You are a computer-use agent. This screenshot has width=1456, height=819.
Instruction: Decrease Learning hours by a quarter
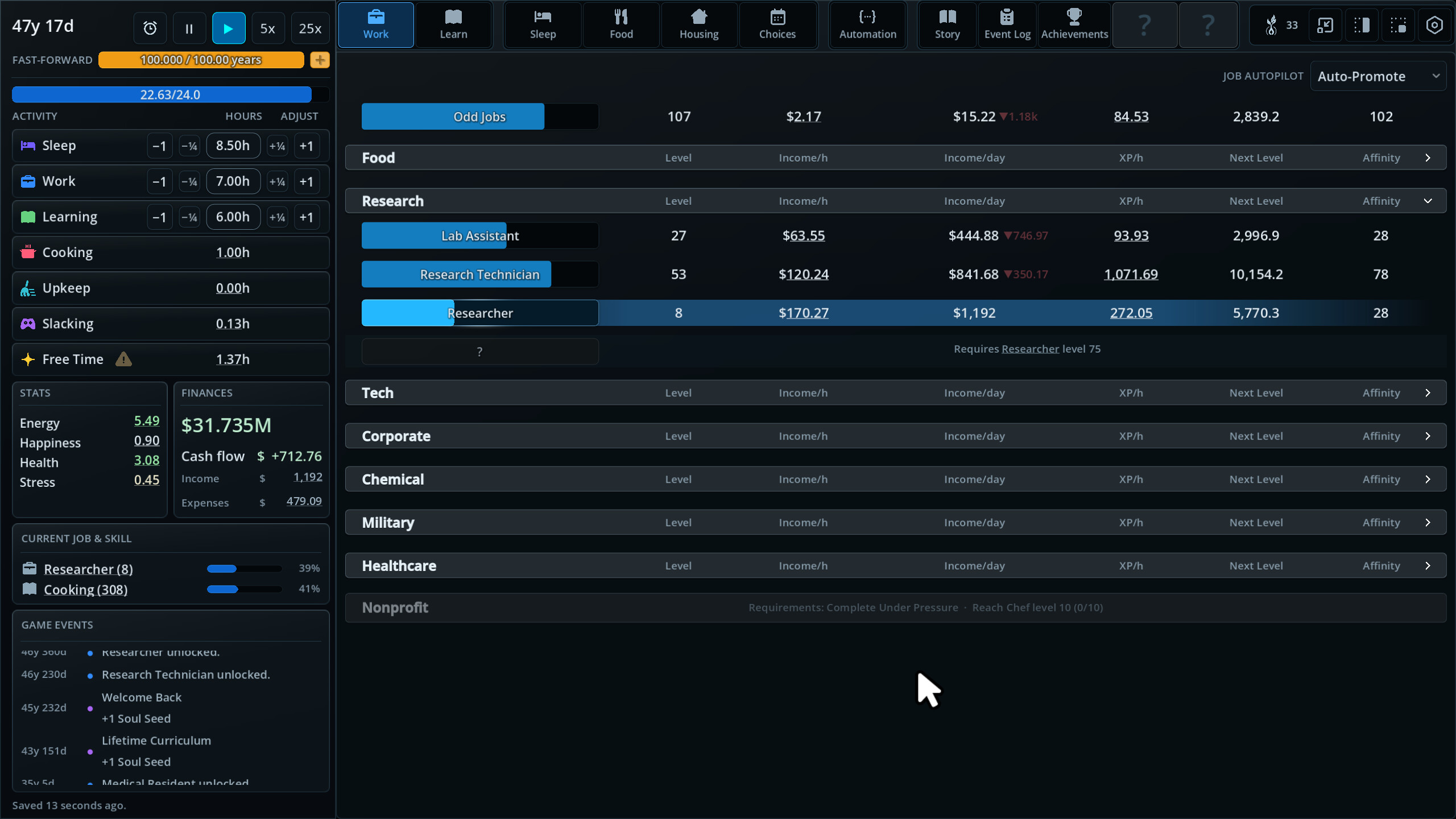click(189, 217)
